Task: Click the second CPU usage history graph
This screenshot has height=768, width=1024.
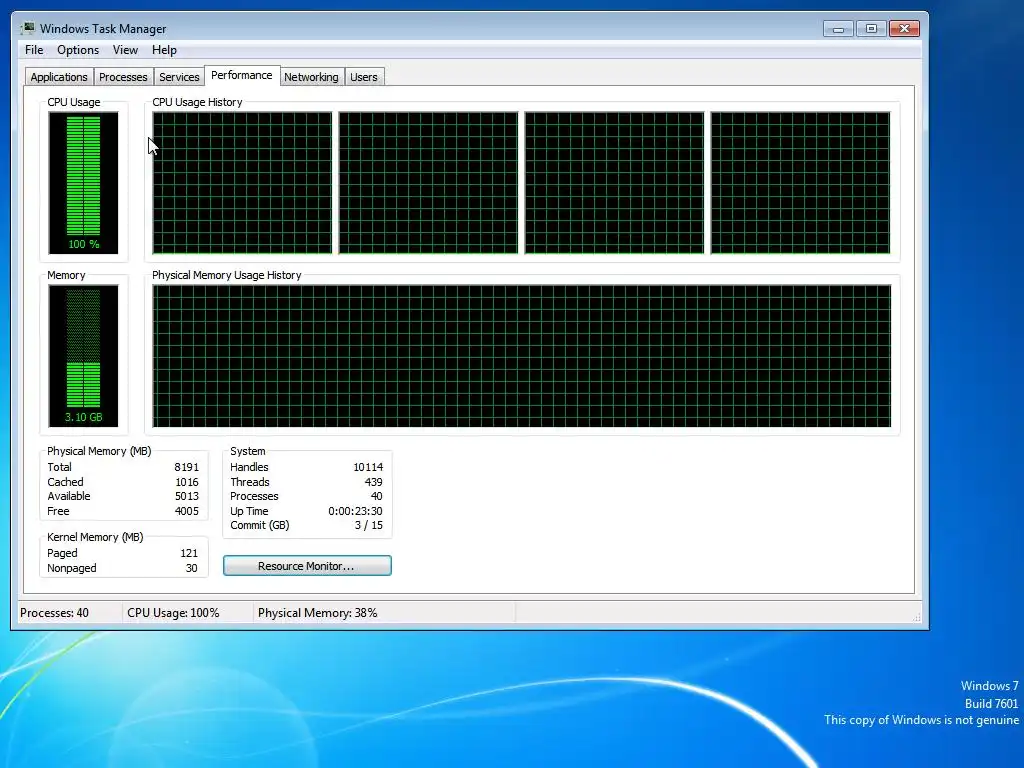Action: tap(428, 183)
